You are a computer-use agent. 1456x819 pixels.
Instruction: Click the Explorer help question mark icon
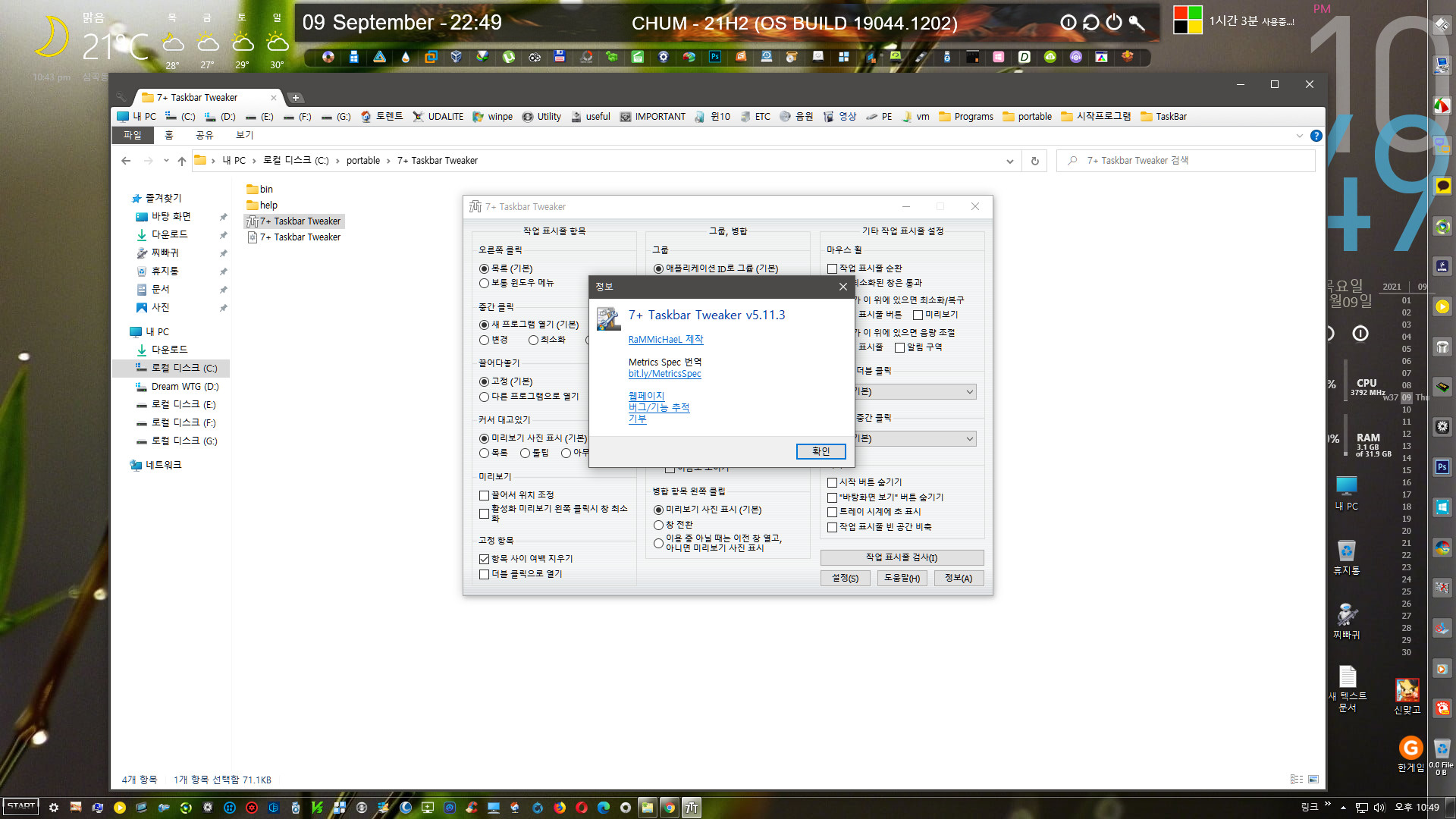(1316, 136)
